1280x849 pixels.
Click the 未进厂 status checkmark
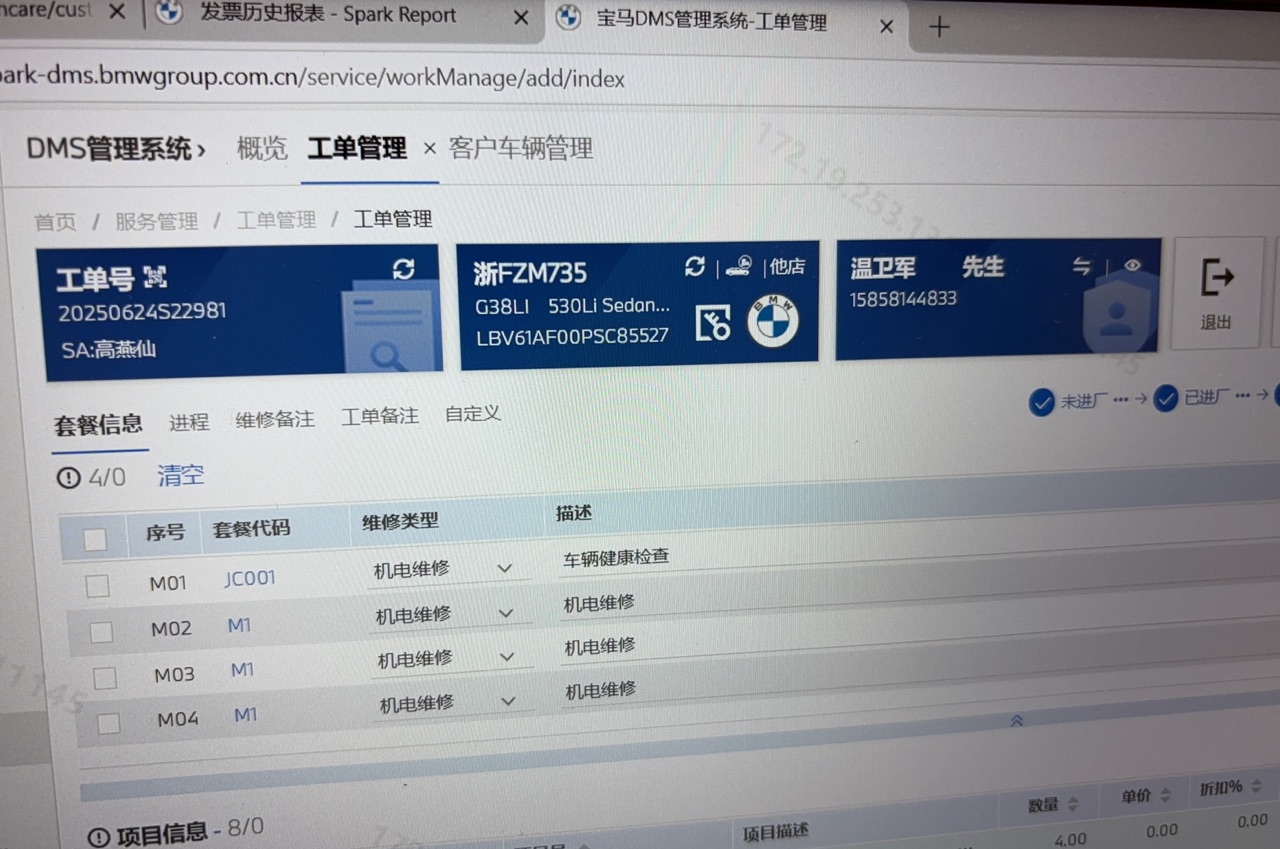[x=1041, y=403]
